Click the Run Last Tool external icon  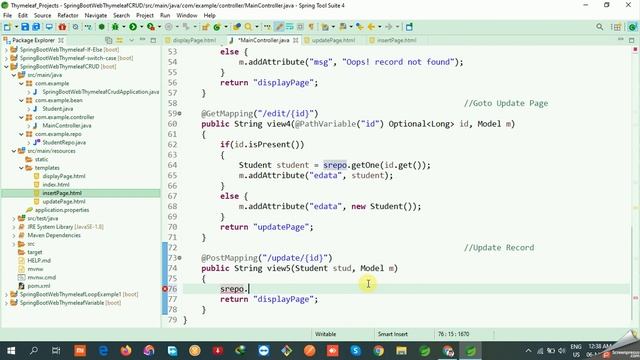click(x=151, y=27)
